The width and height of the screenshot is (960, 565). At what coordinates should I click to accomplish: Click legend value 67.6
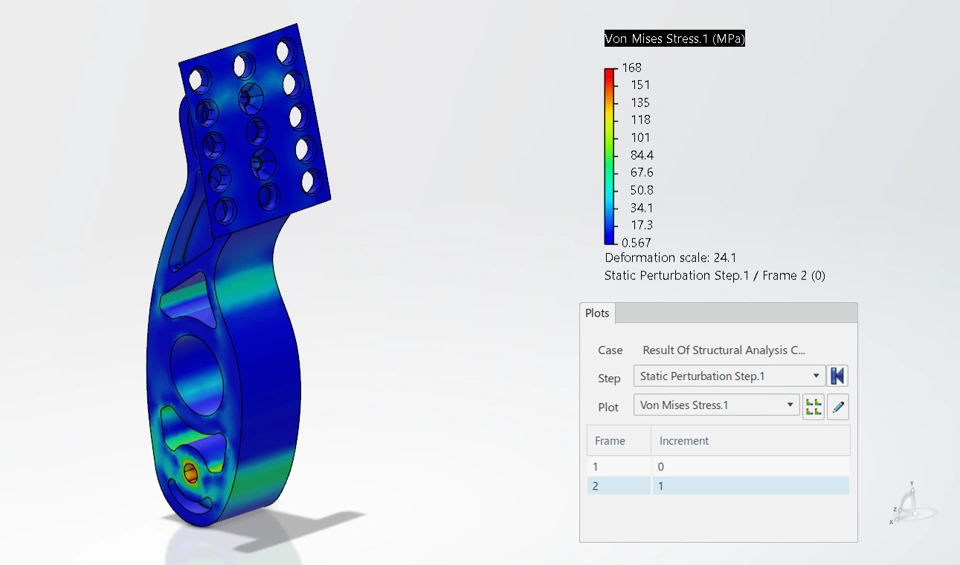642,173
